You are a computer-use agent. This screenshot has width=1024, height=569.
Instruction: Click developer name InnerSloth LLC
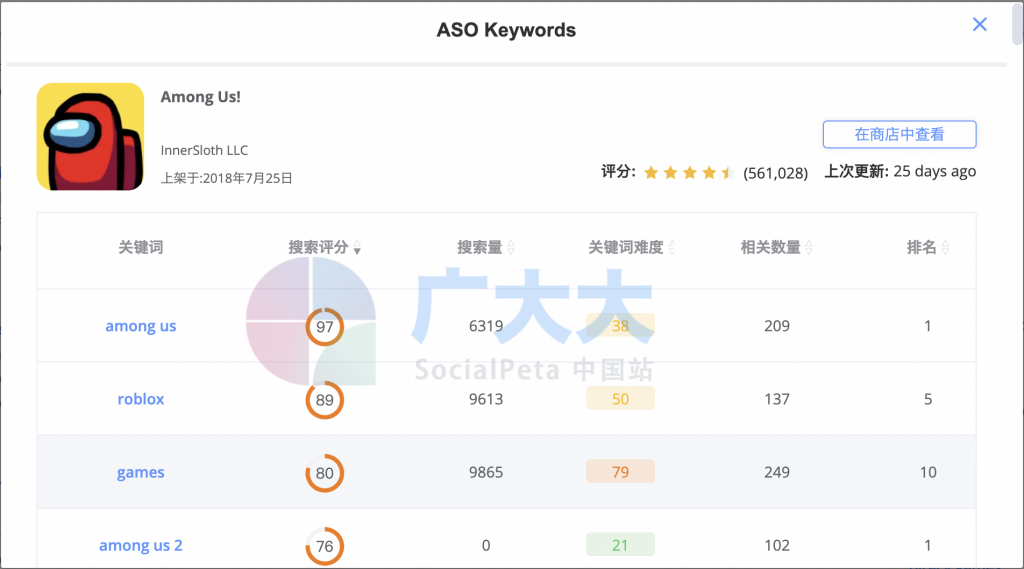(x=204, y=150)
